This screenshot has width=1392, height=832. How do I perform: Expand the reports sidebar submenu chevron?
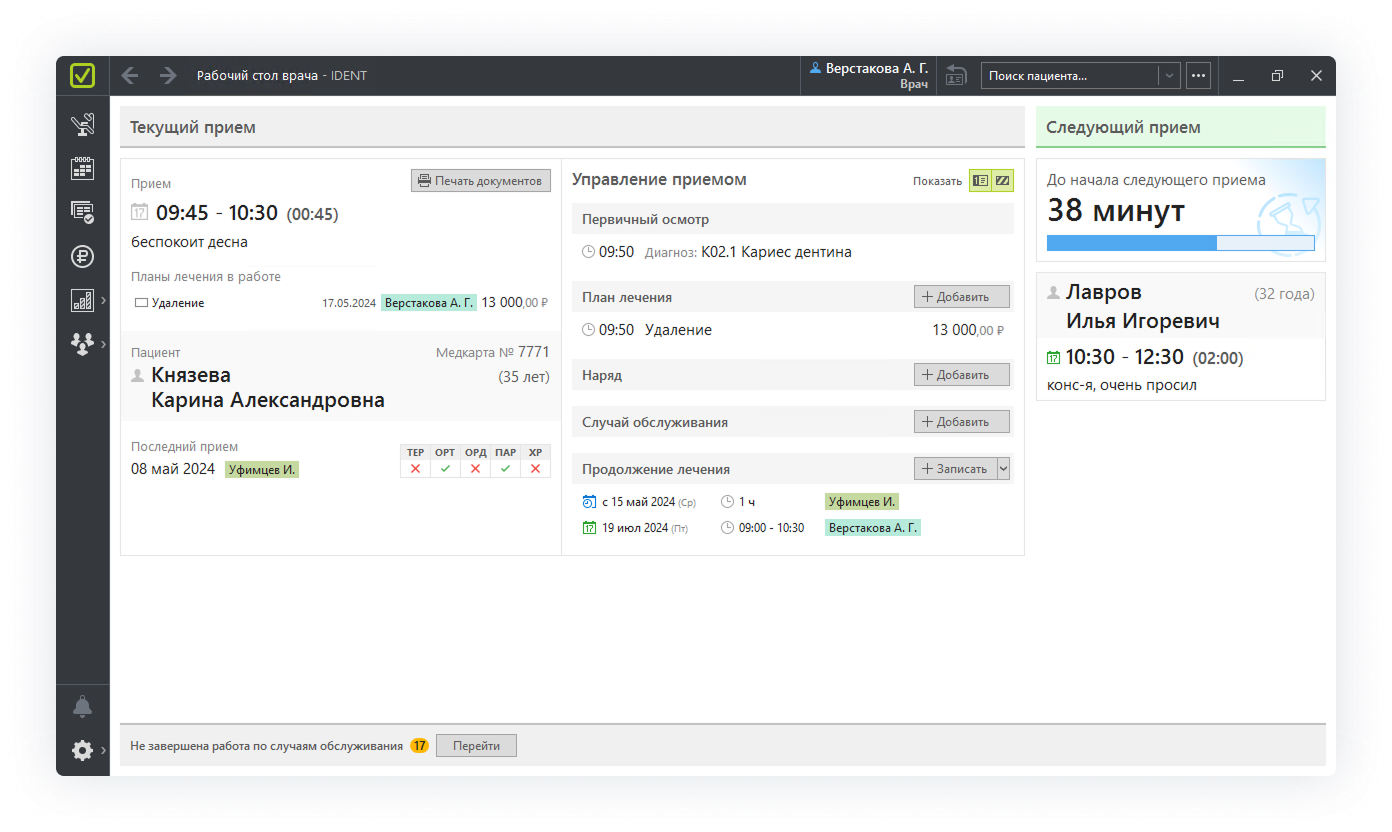point(104,300)
